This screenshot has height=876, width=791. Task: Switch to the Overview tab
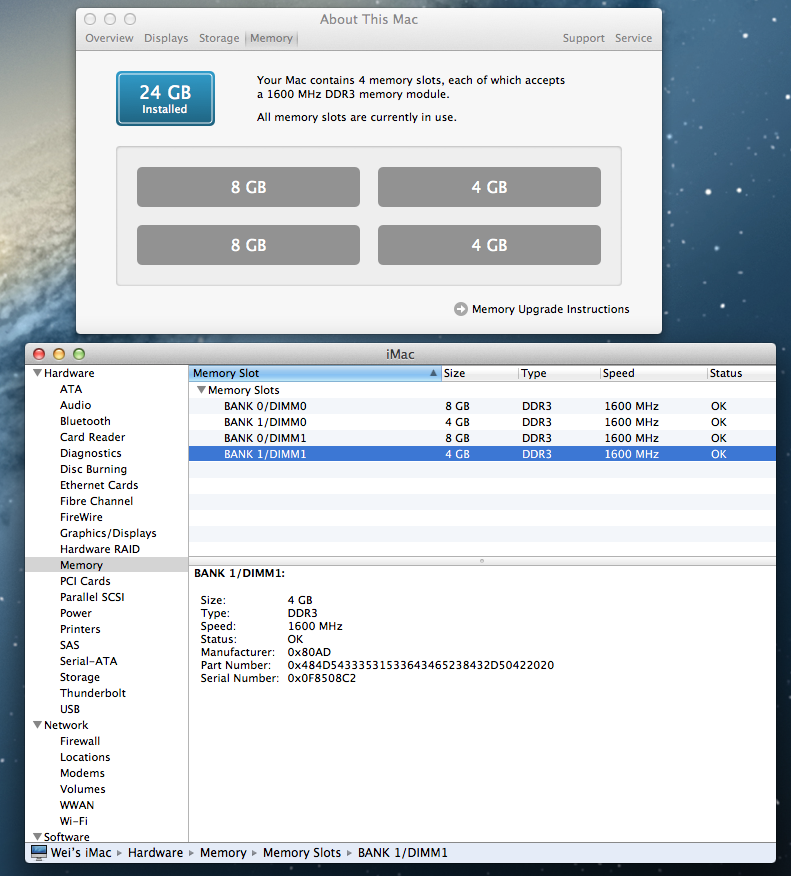tap(109, 38)
